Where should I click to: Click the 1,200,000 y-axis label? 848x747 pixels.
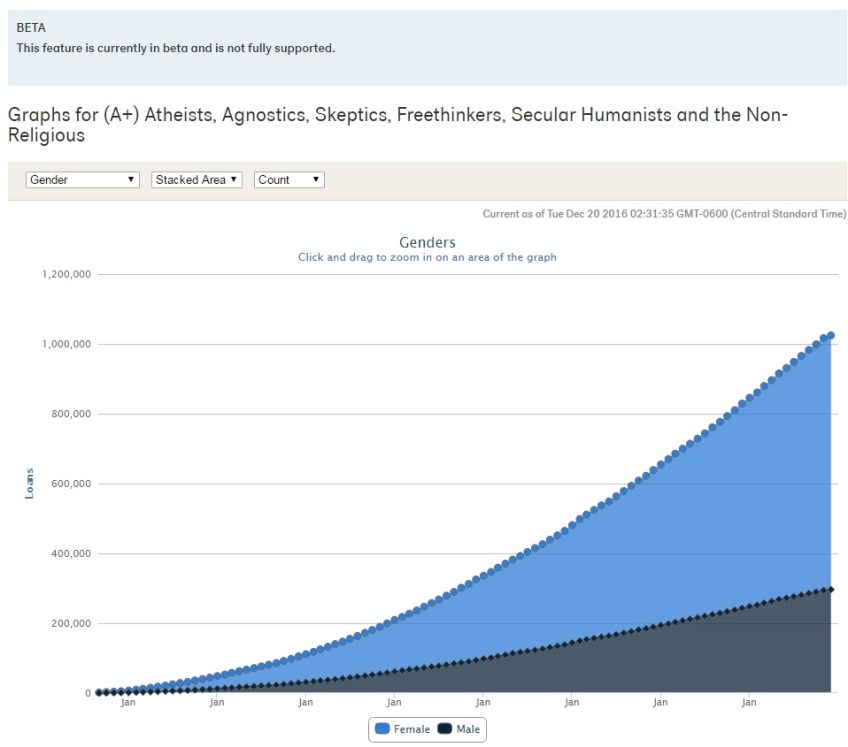tap(67, 274)
